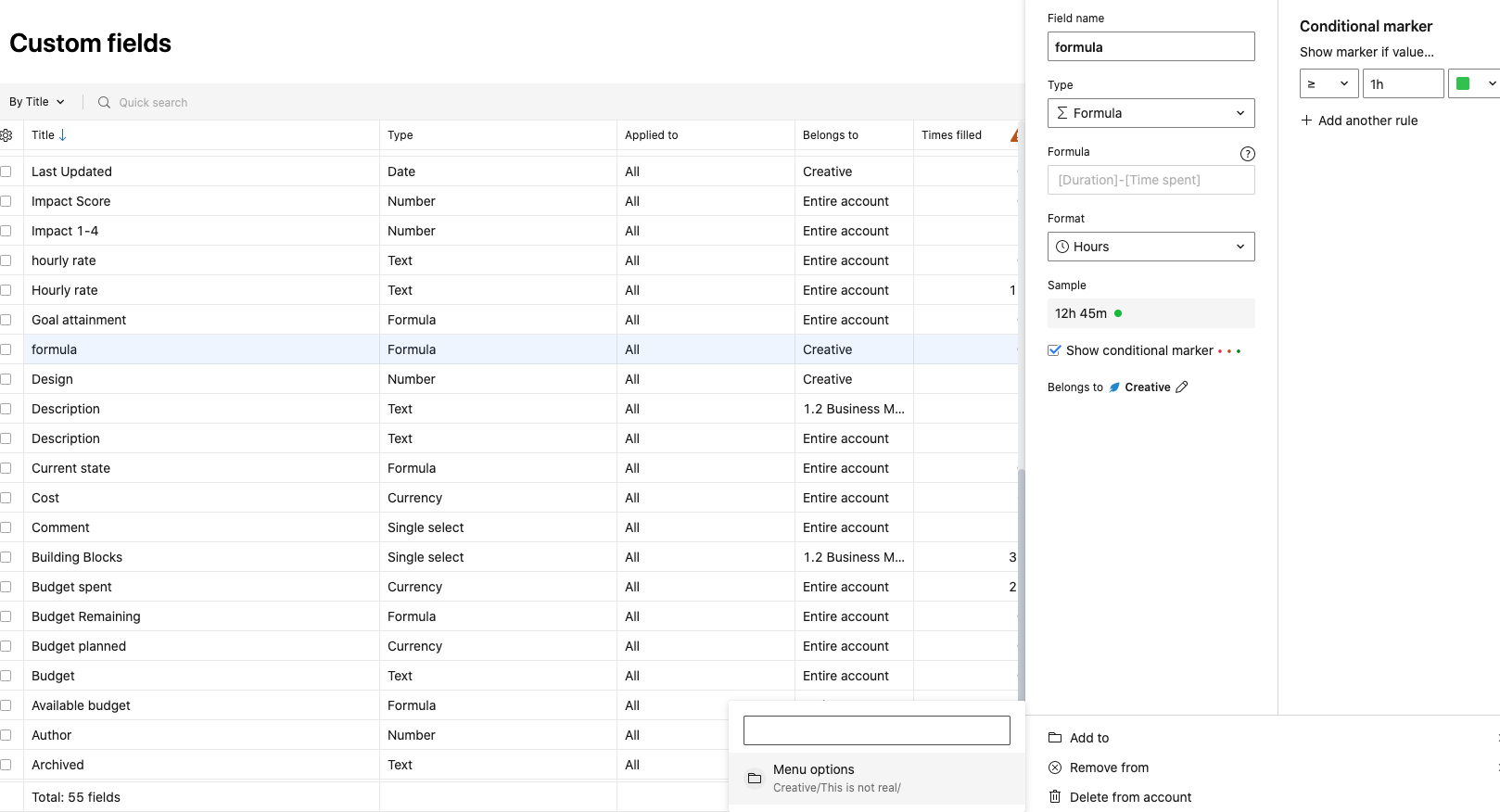Click the Title column sort arrow

(x=63, y=135)
